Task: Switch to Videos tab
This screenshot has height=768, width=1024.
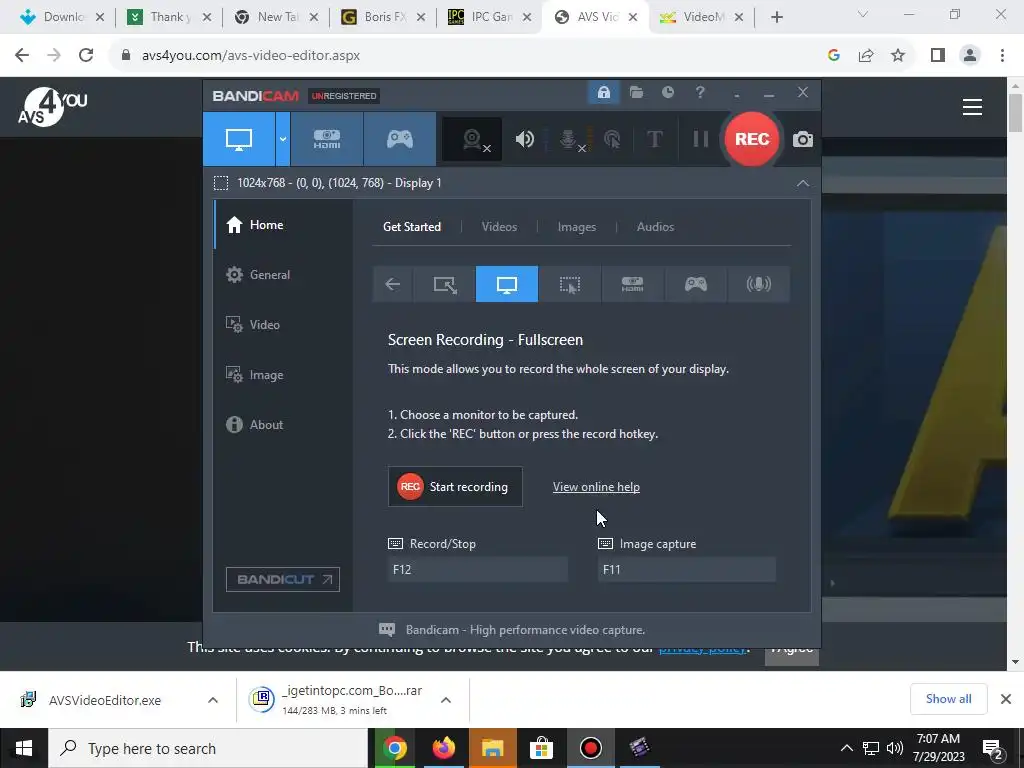Action: click(x=499, y=227)
